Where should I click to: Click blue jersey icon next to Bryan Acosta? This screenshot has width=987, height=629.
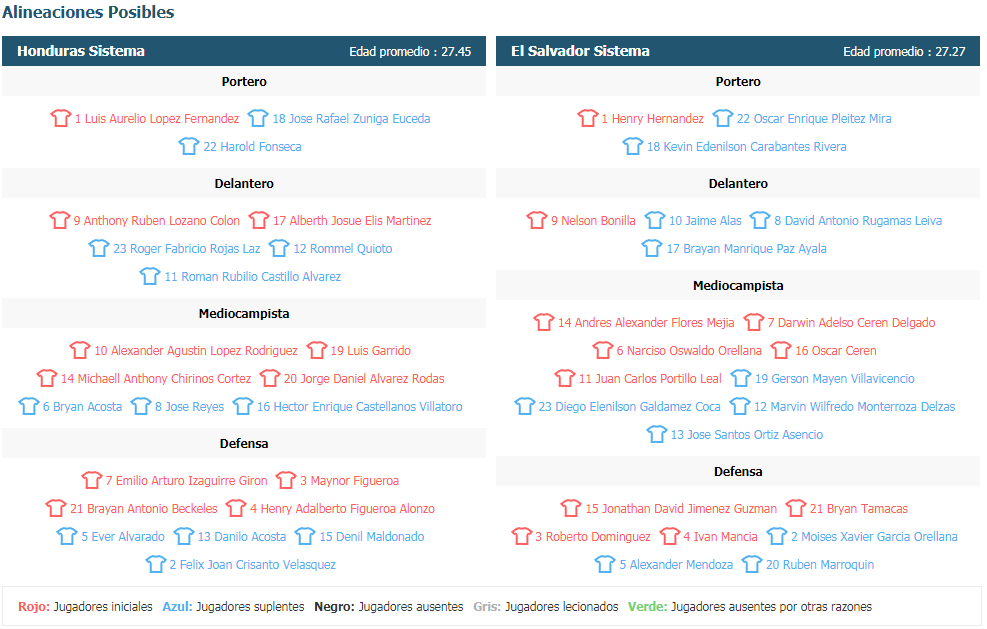pos(29,407)
